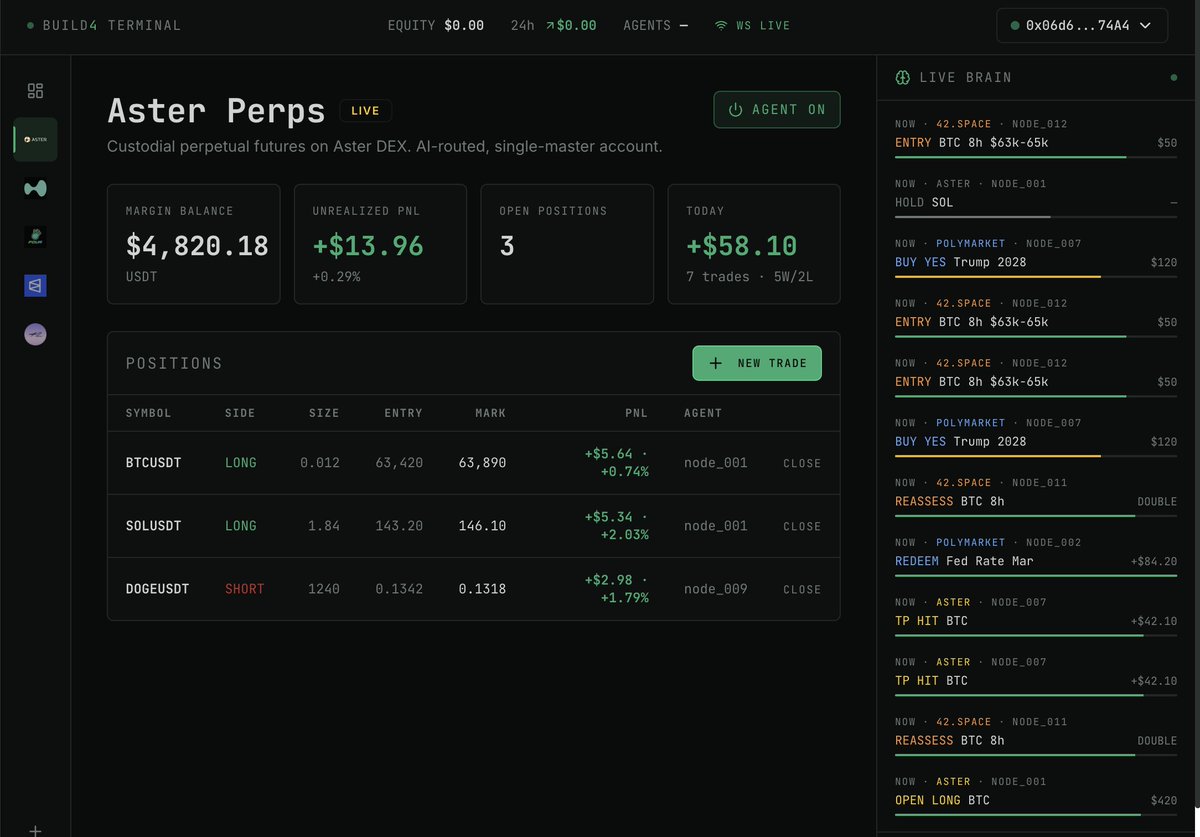Click the plus icon at sidebar bottom
This screenshot has width=1200, height=837.
coord(35,830)
